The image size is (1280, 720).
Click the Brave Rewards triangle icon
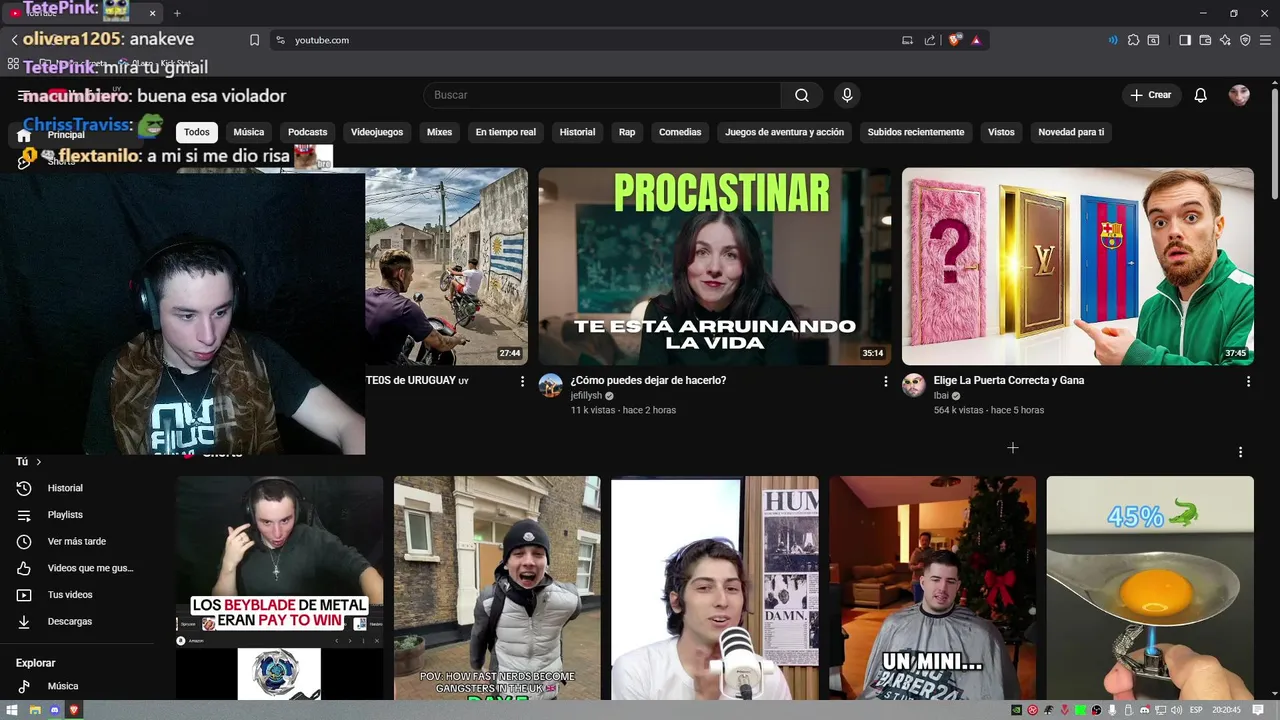(x=976, y=40)
